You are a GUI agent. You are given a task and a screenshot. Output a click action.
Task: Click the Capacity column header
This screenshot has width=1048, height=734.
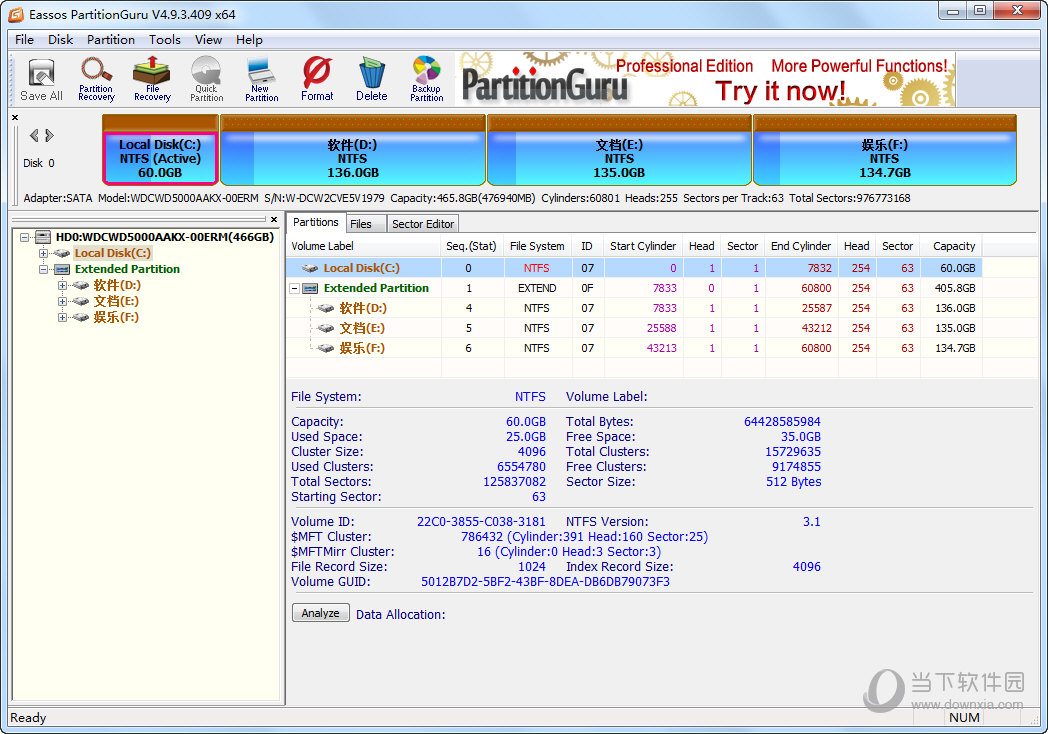point(953,246)
